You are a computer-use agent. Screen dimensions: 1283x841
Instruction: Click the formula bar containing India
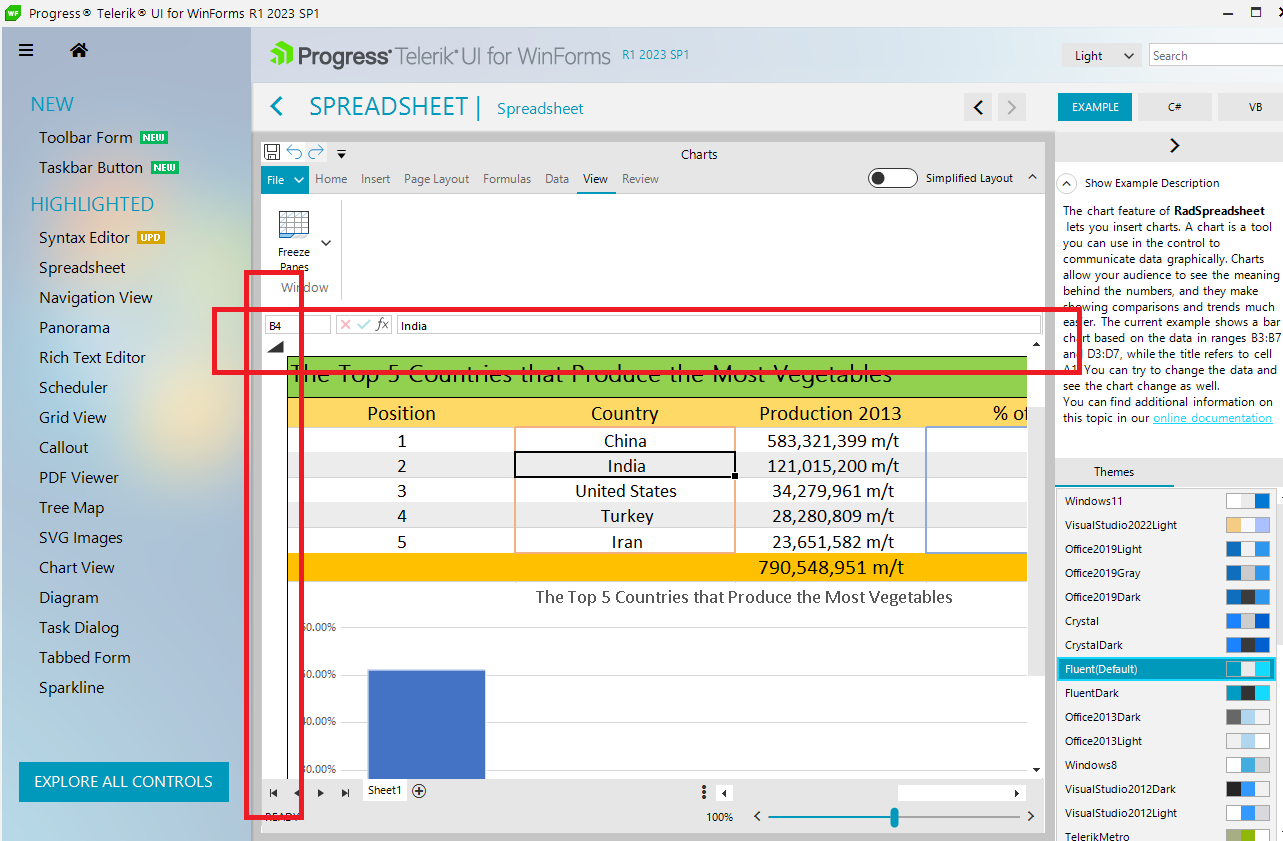click(719, 325)
